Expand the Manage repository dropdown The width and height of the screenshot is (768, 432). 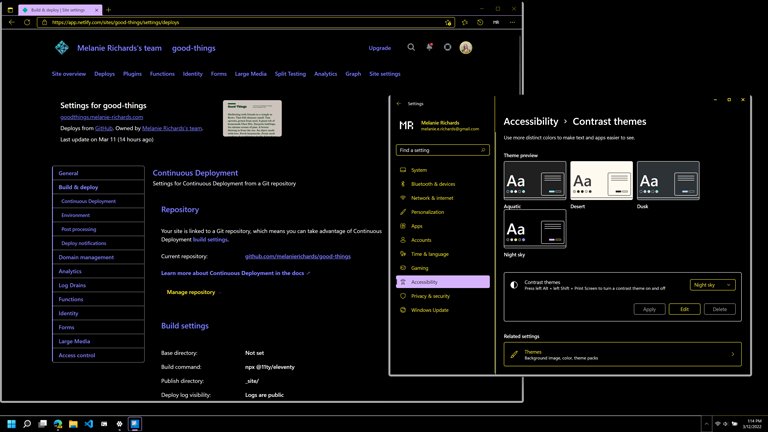coord(193,292)
